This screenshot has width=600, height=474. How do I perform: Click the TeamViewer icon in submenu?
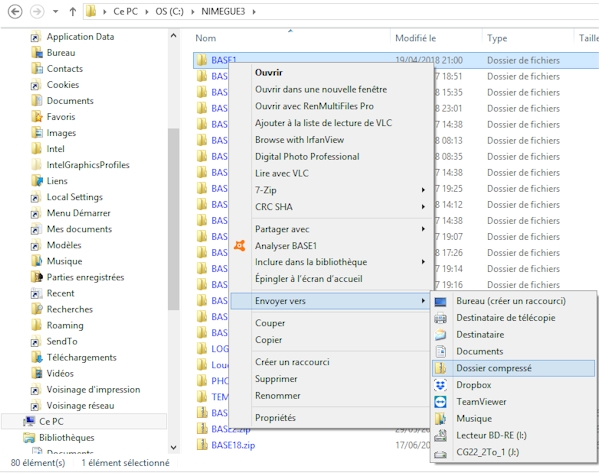click(x=441, y=402)
